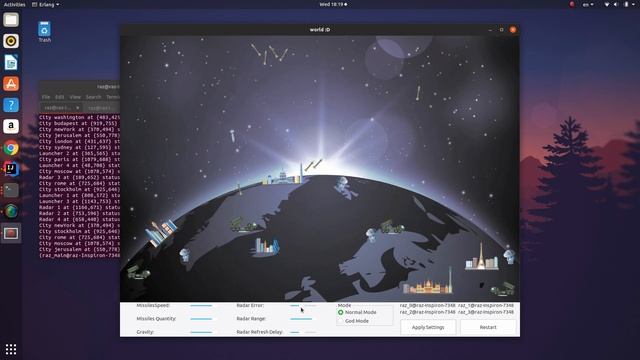Image resolution: width=640 pixels, height=360 pixels.
Task: Click the red recording indicator in the top bar
Action: point(572,4)
